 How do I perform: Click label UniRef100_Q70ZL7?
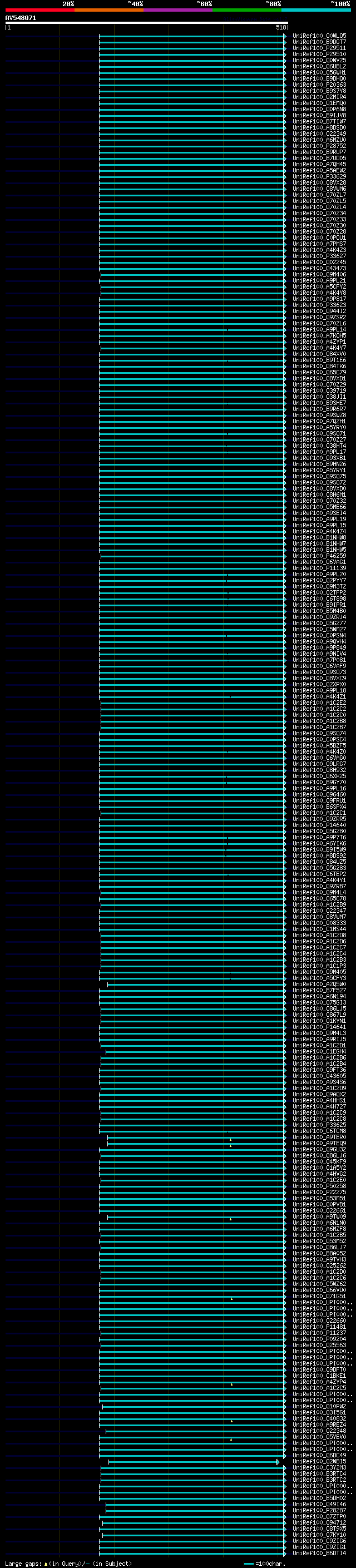(319, 195)
